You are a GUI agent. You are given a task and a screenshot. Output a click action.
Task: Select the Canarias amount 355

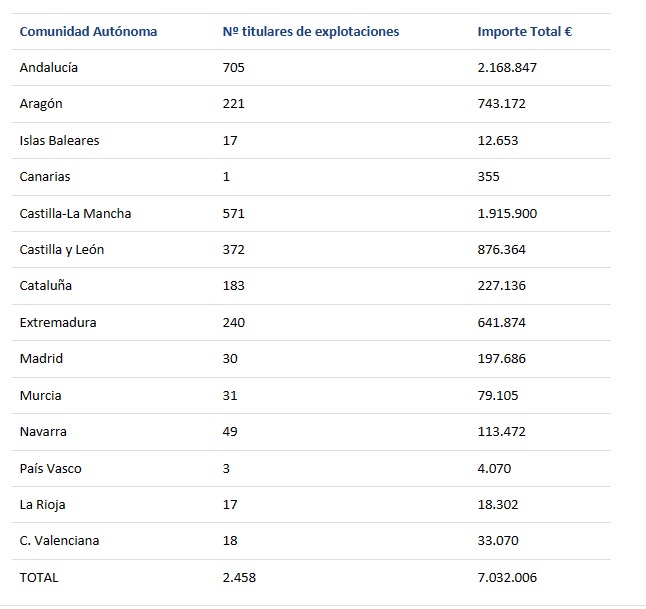[488, 177]
